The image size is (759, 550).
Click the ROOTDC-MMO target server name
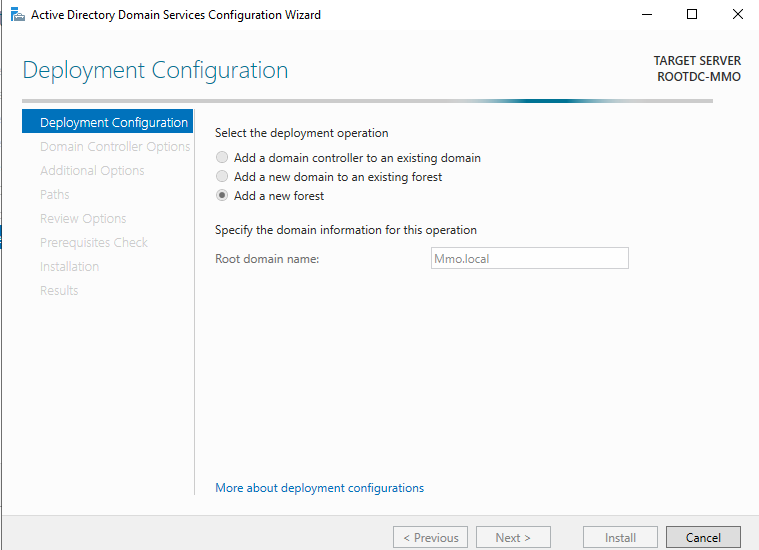coord(698,76)
